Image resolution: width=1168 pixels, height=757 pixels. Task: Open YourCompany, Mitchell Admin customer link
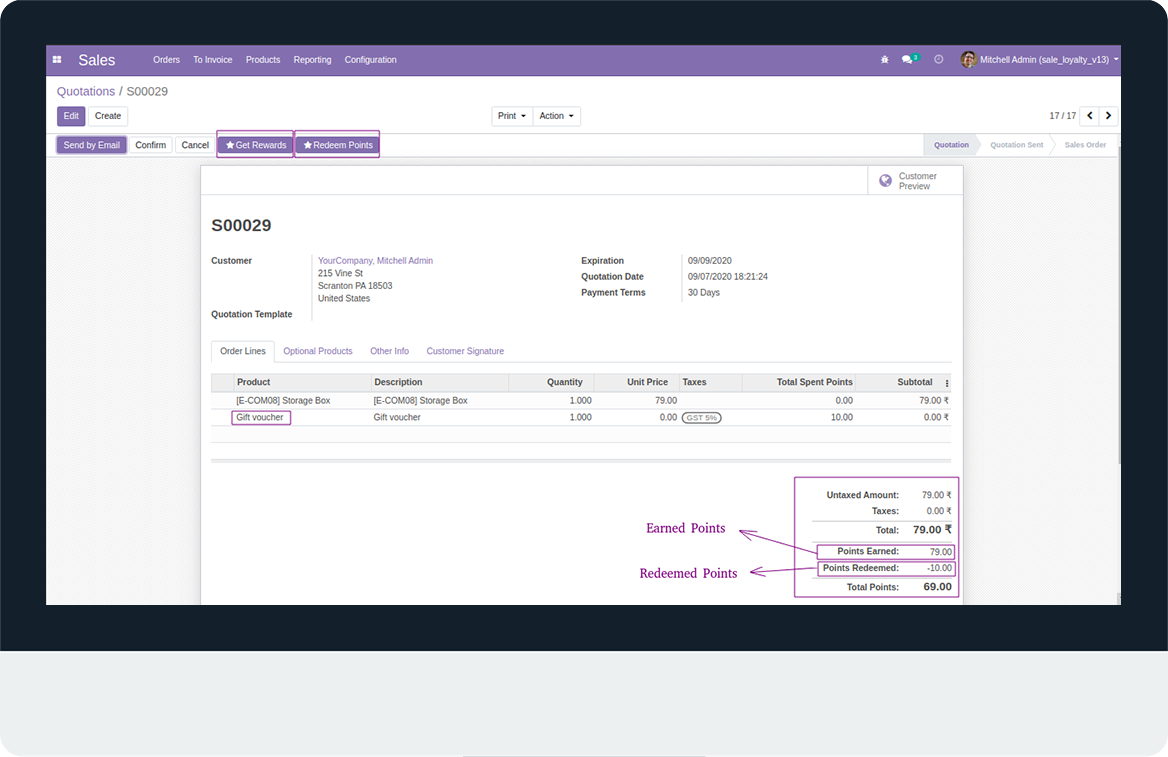[x=375, y=261]
